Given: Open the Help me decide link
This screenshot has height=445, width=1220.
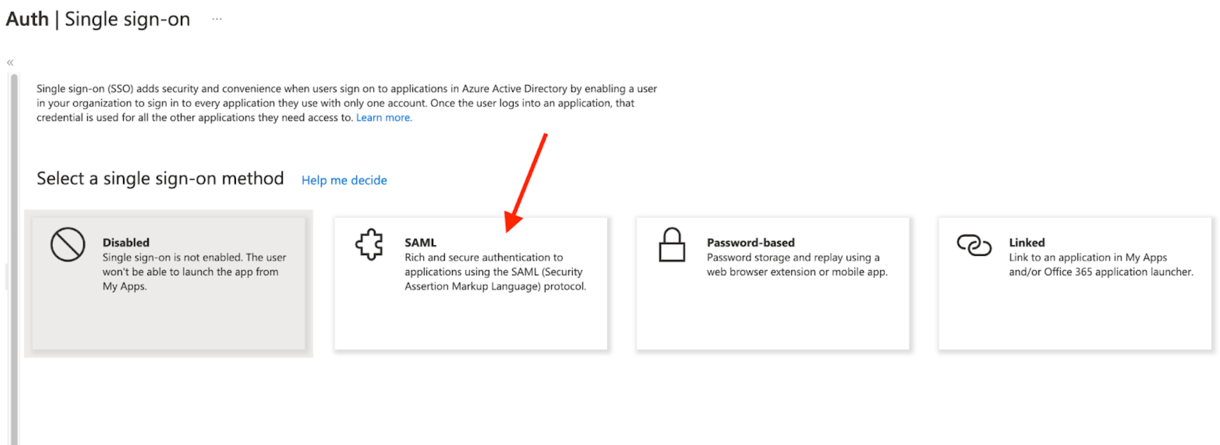Looking at the screenshot, I should (344, 181).
